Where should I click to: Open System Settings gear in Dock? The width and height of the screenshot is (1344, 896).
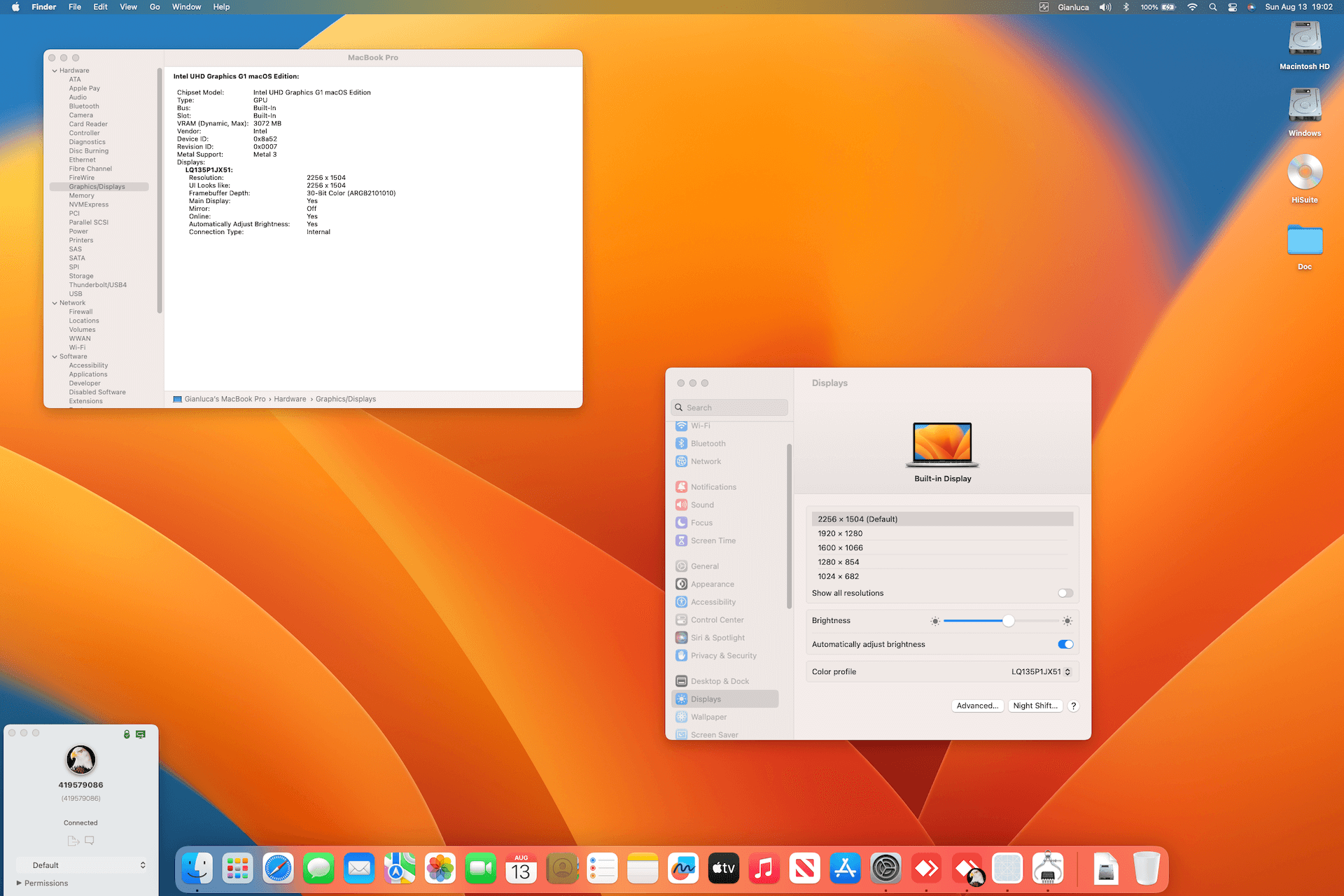pos(885,869)
